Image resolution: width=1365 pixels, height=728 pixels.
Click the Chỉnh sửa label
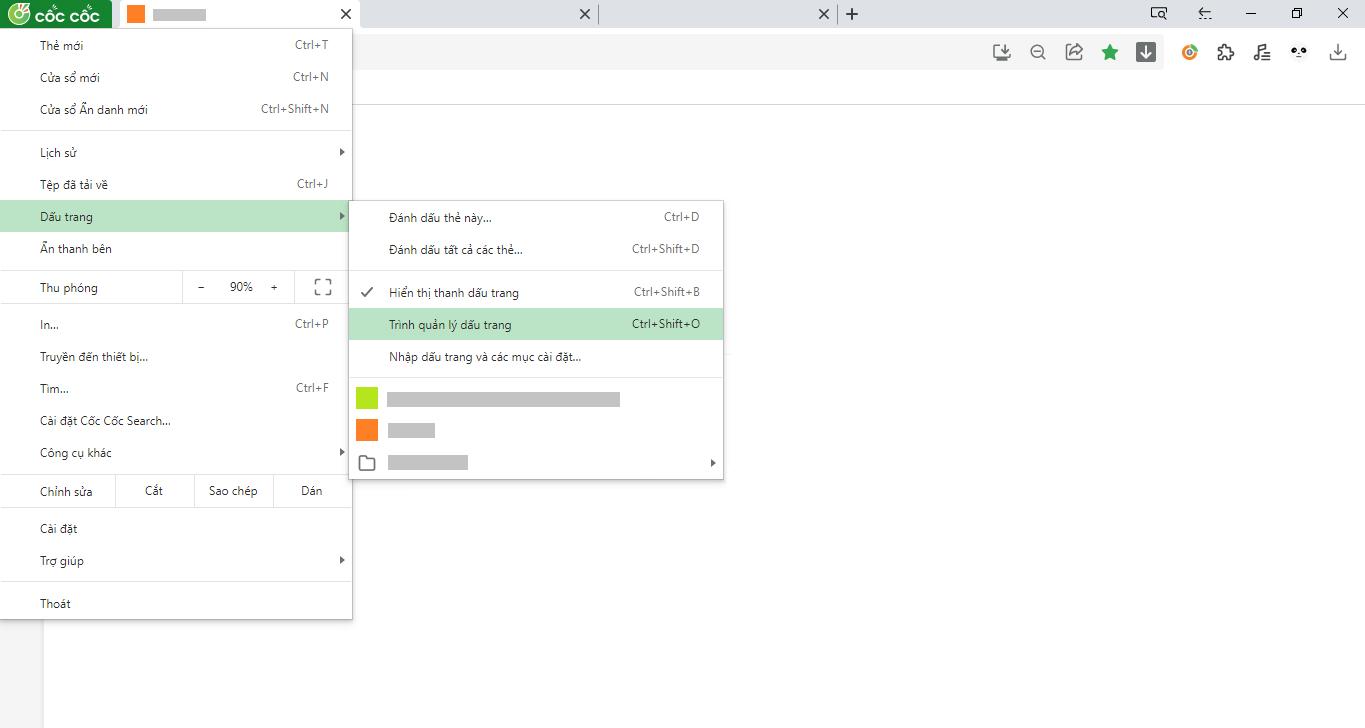click(x=66, y=492)
